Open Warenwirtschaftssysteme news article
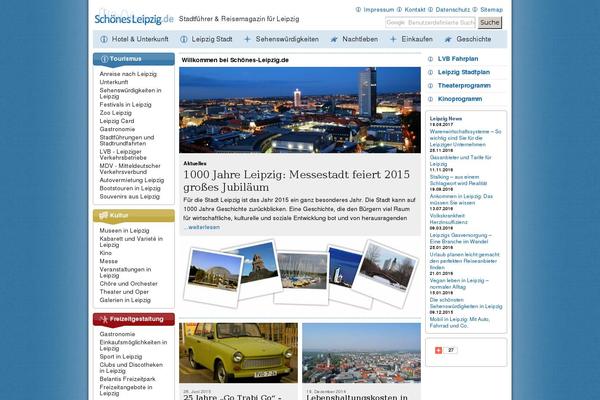The image size is (600, 400). click(x=465, y=138)
